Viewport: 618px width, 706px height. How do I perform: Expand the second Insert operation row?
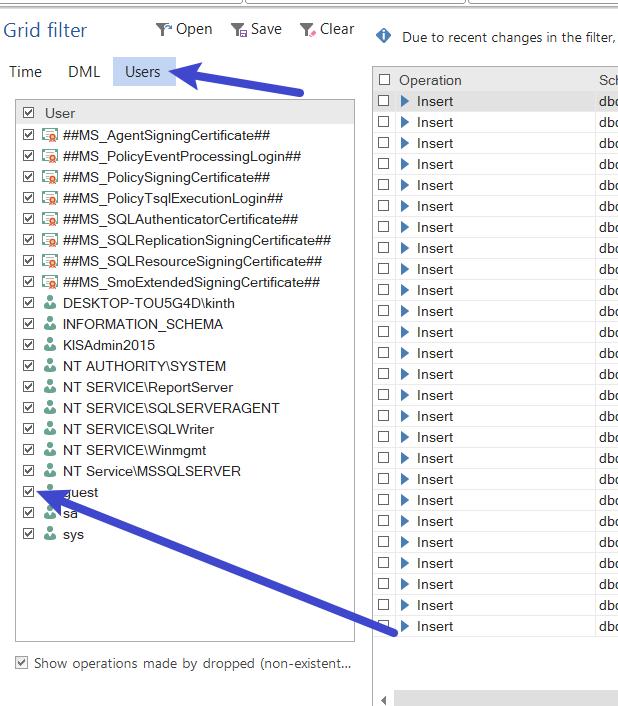405,122
